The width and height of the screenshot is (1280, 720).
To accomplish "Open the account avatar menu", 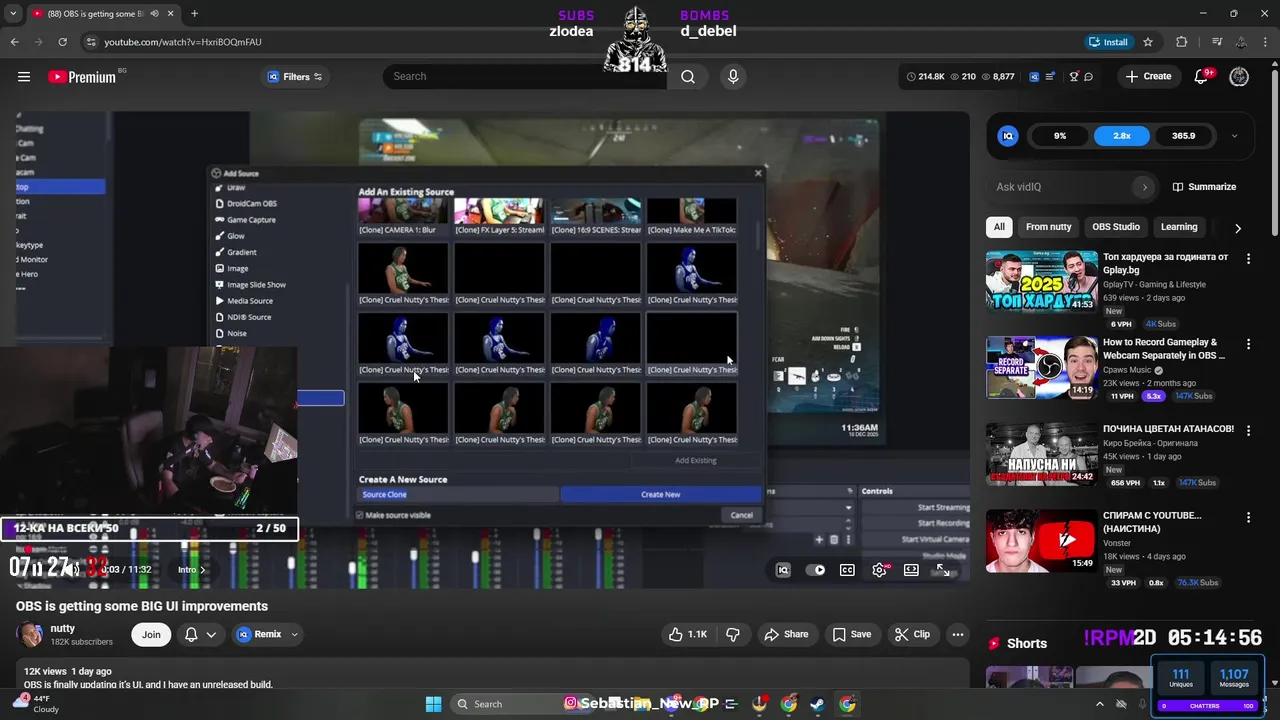I will [1239, 77].
